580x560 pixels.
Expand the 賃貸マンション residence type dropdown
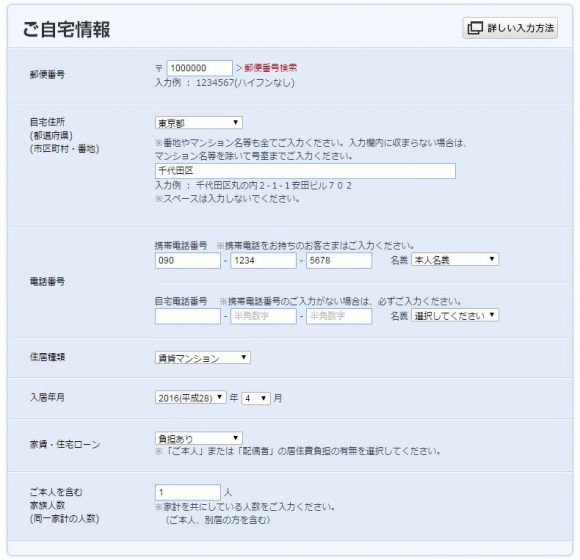(x=203, y=358)
